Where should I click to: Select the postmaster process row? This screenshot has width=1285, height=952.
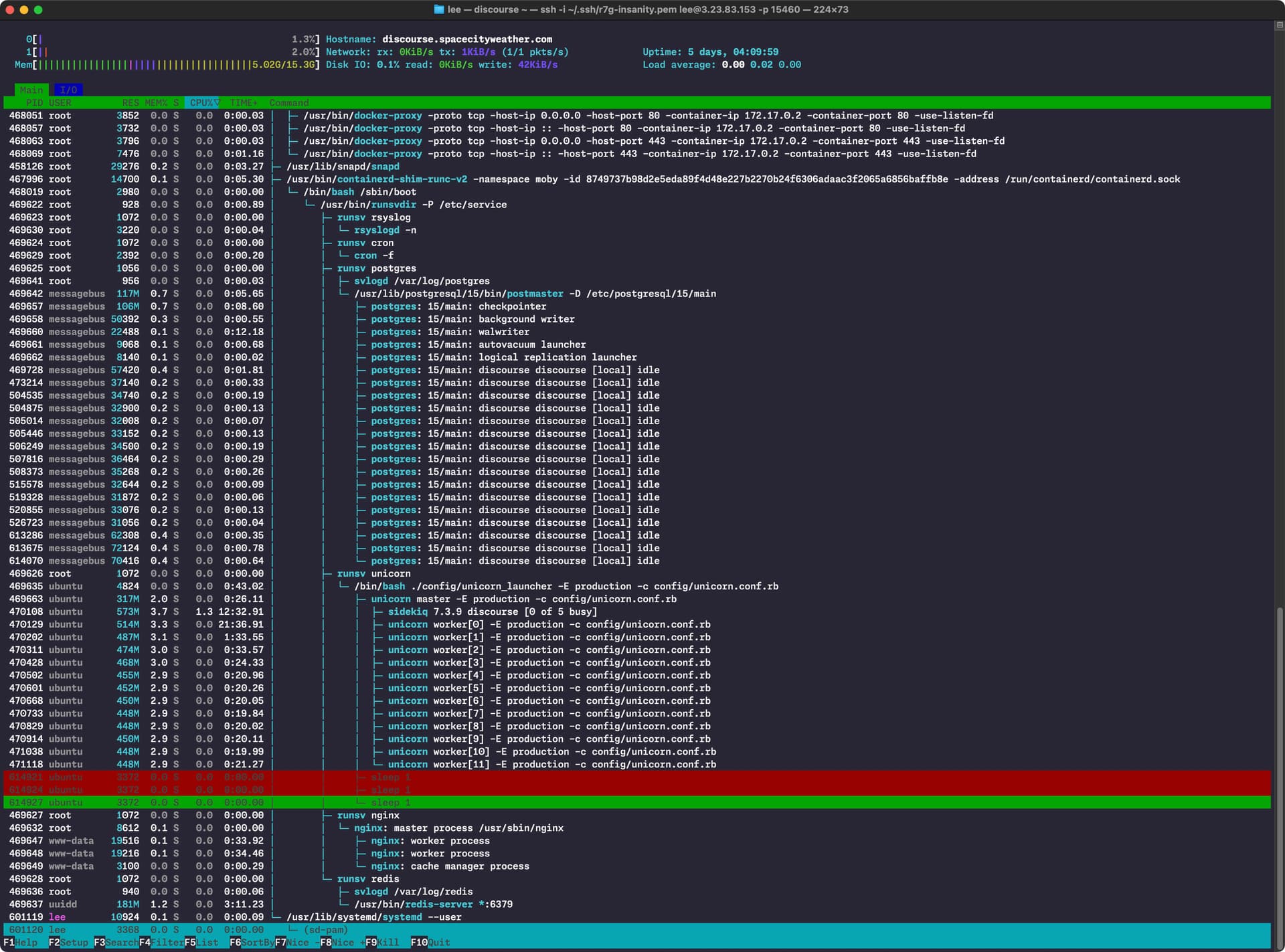click(636, 294)
